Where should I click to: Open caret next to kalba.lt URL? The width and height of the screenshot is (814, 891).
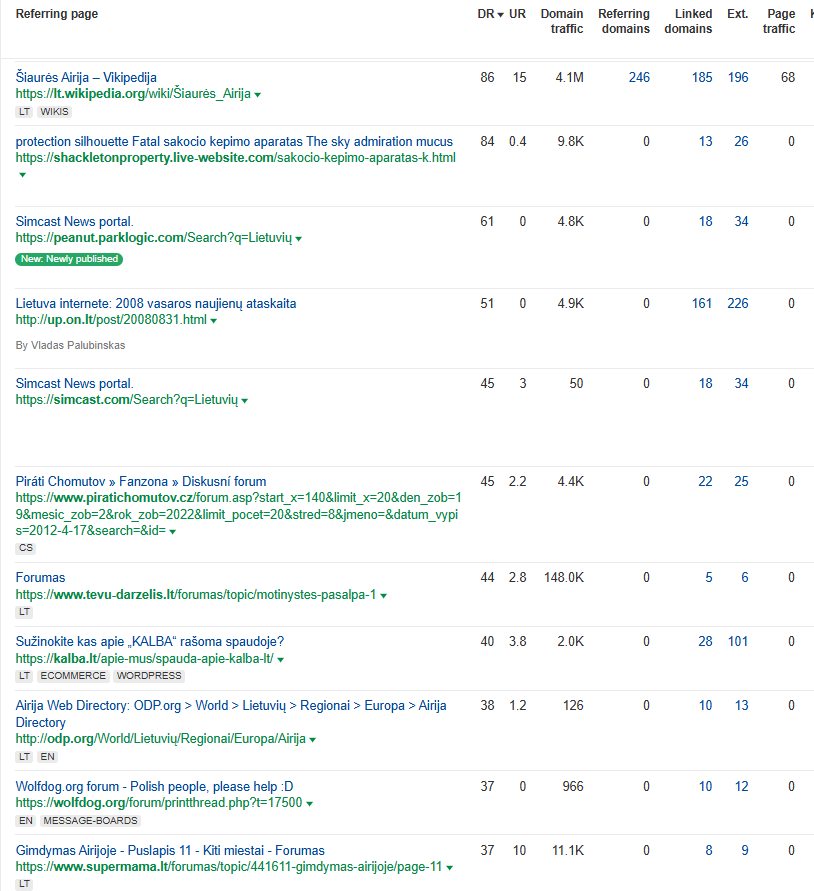tap(280, 660)
